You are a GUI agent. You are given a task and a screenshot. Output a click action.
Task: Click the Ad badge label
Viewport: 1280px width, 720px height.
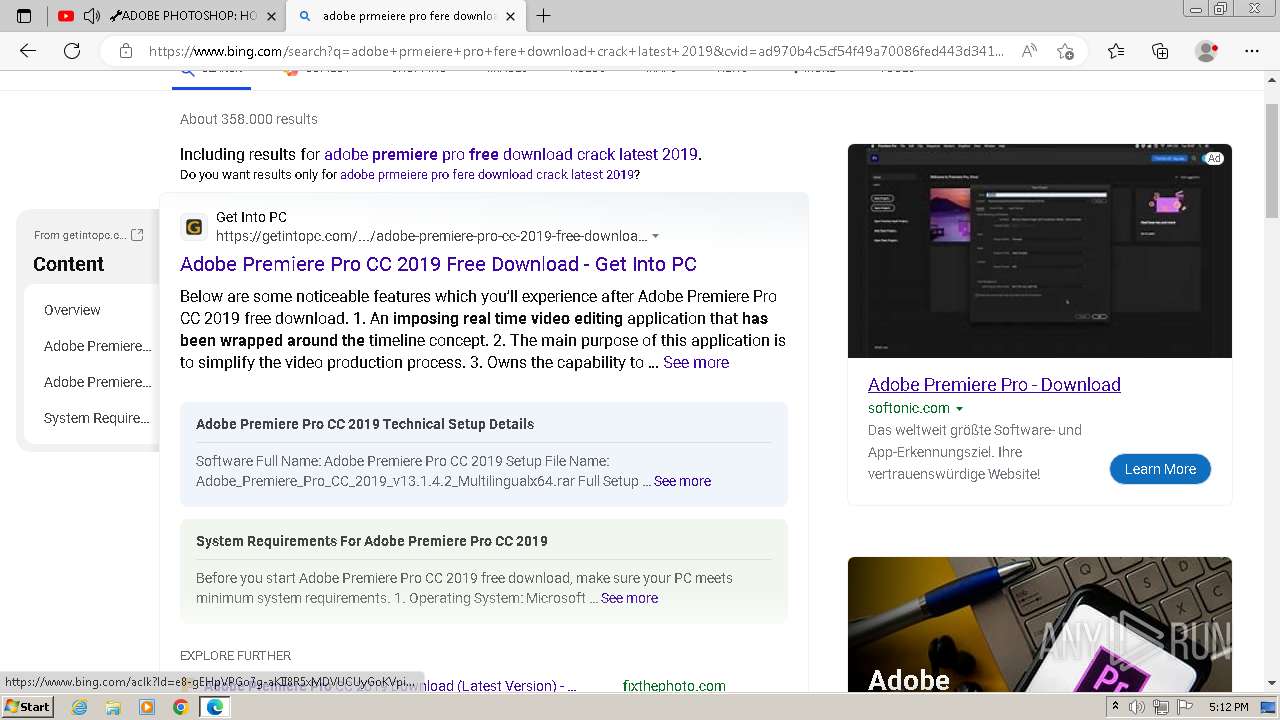pos(1213,158)
